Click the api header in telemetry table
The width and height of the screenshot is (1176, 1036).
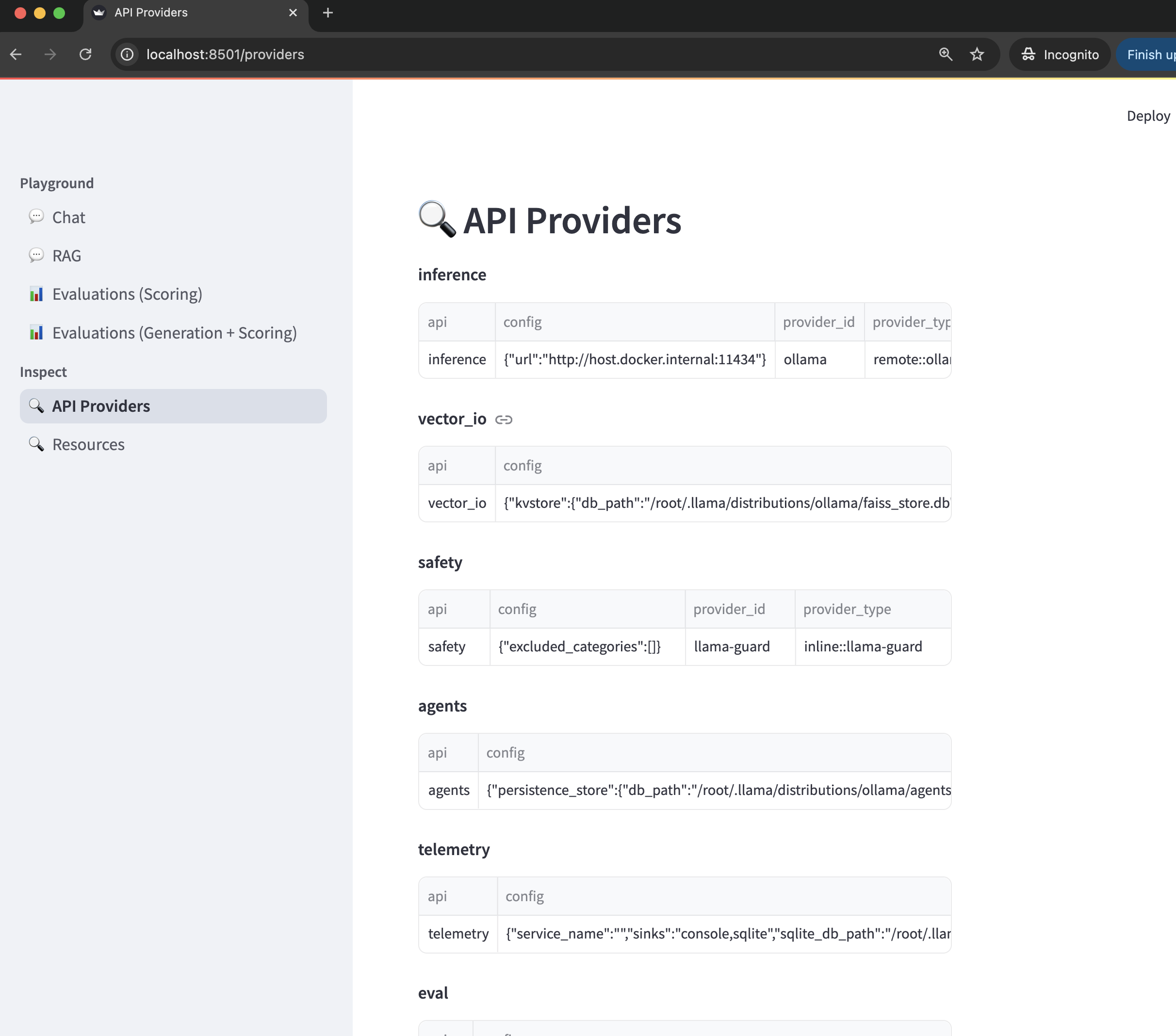(x=458, y=896)
